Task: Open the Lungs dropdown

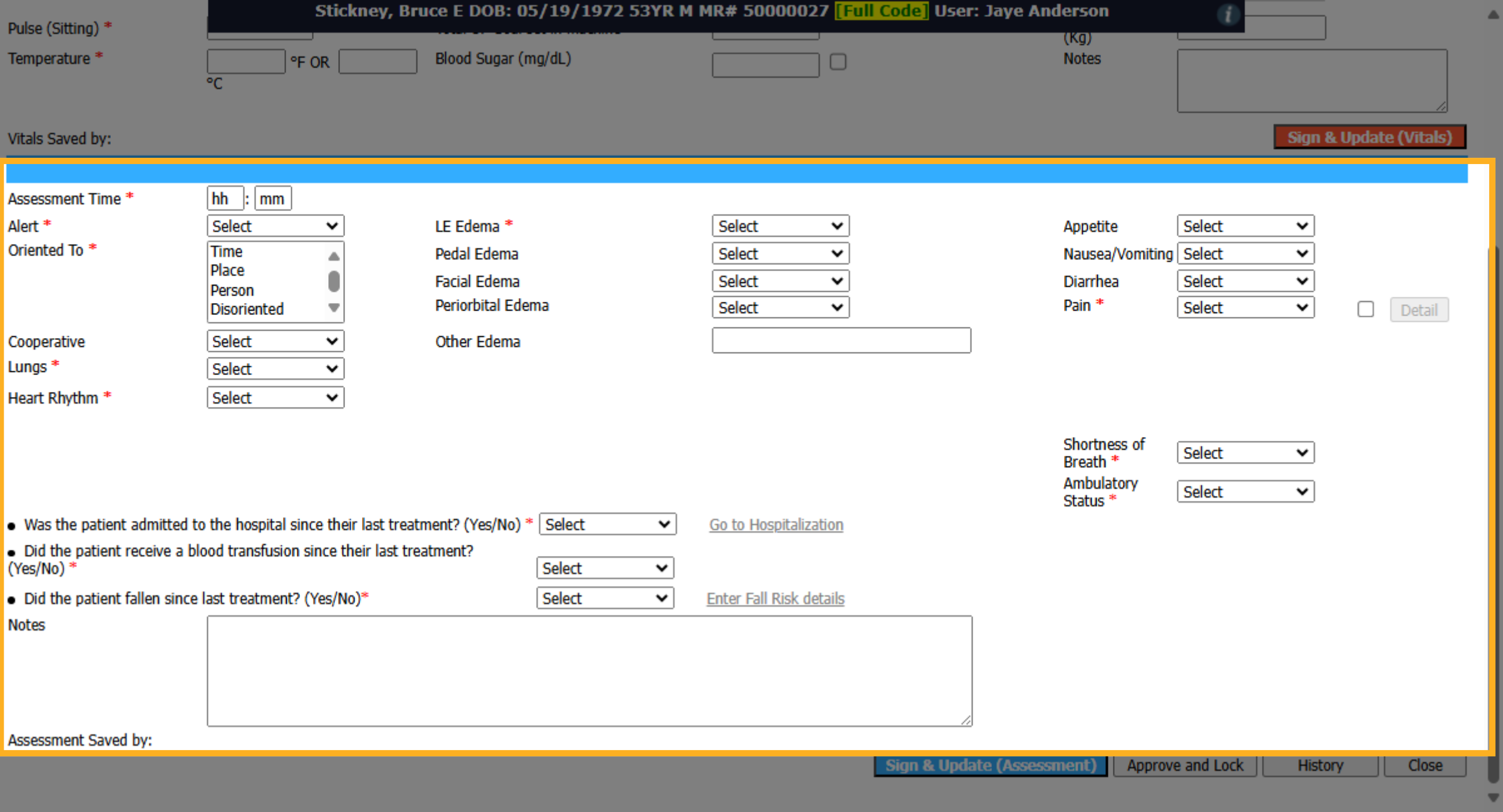Action: tap(276, 369)
